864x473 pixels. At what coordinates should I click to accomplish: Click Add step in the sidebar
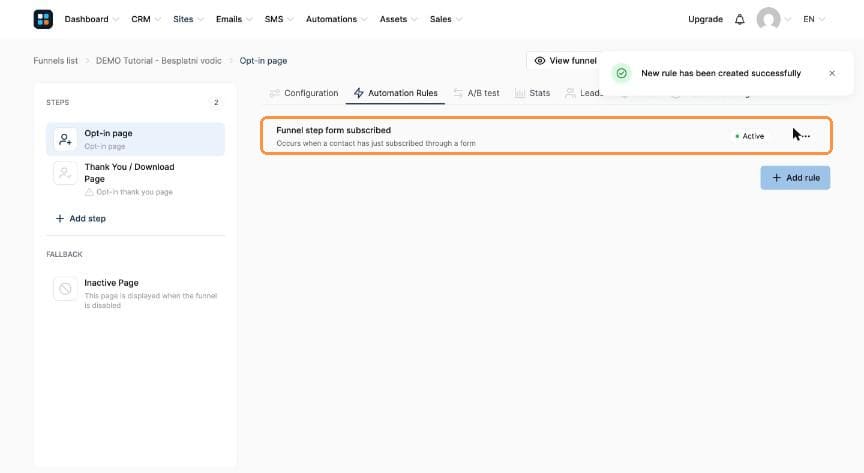tap(80, 219)
